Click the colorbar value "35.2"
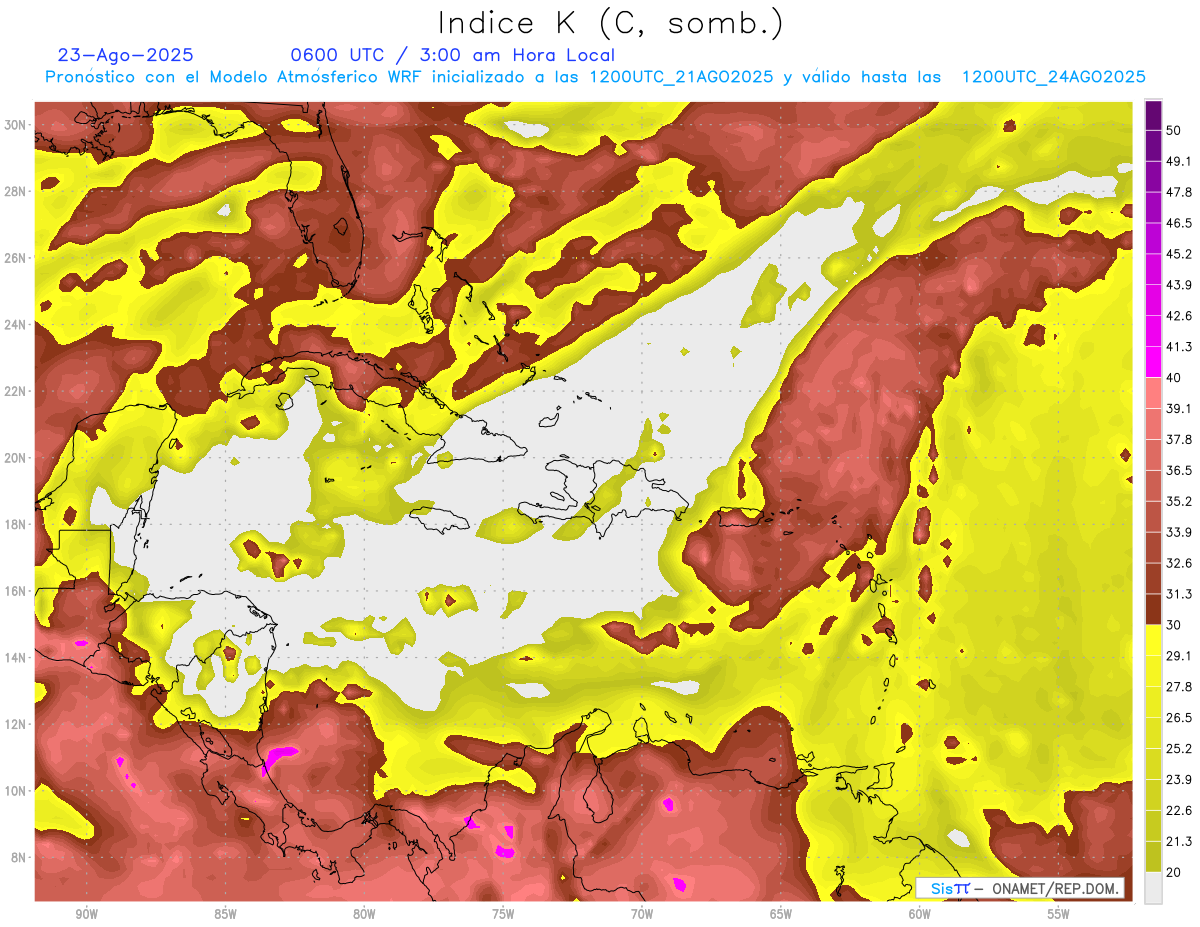Viewport: 1200px width, 927px height. pos(1179,501)
